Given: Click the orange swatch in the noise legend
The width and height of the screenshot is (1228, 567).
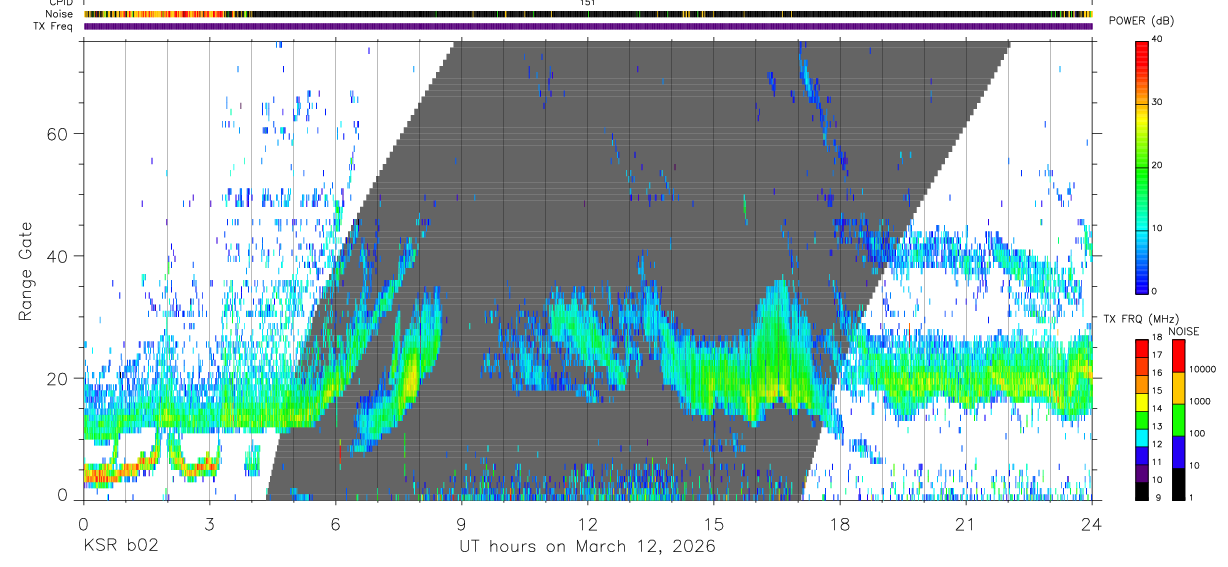Looking at the screenshot, I should click(x=1178, y=387).
